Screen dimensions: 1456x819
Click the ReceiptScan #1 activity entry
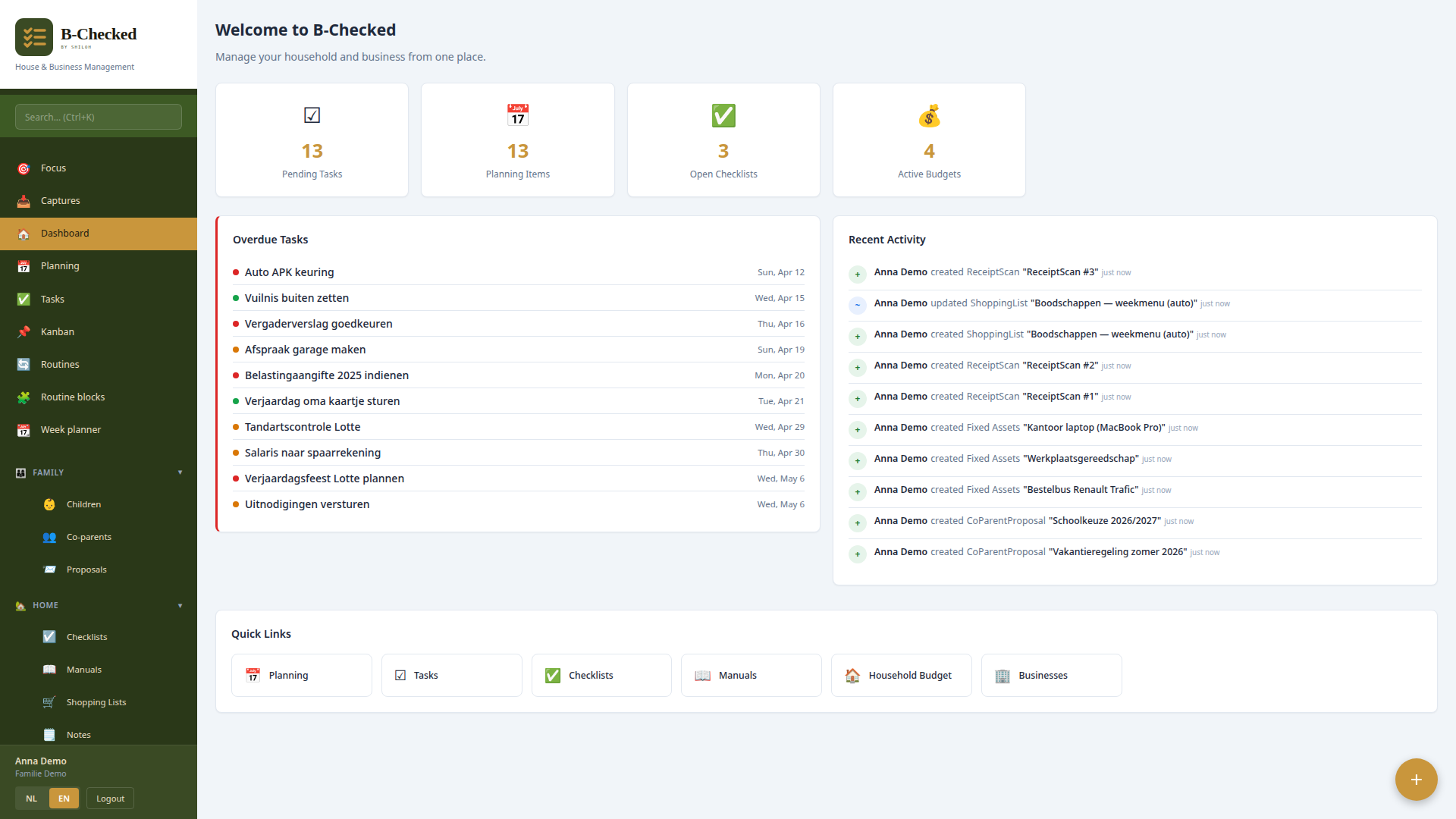click(x=1135, y=397)
